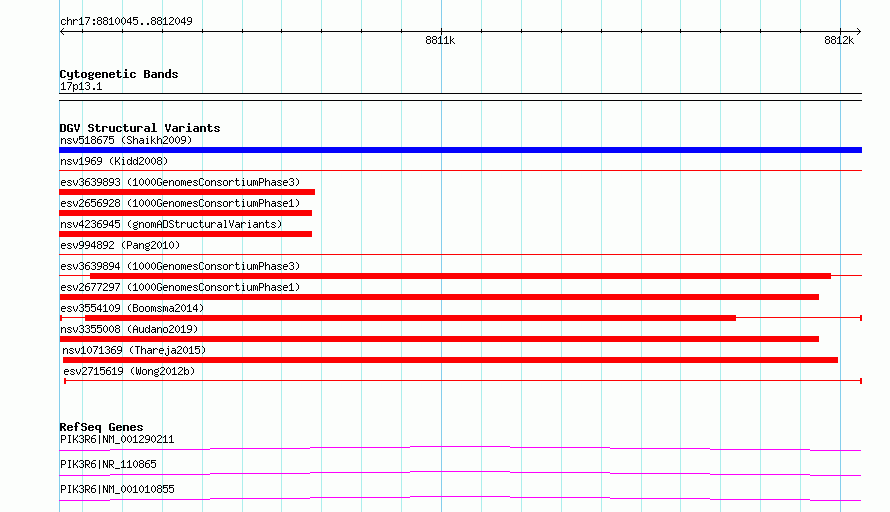The width and height of the screenshot is (890, 512).
Task: Click the red bar under esv2656928
Action: pos(186,213)
